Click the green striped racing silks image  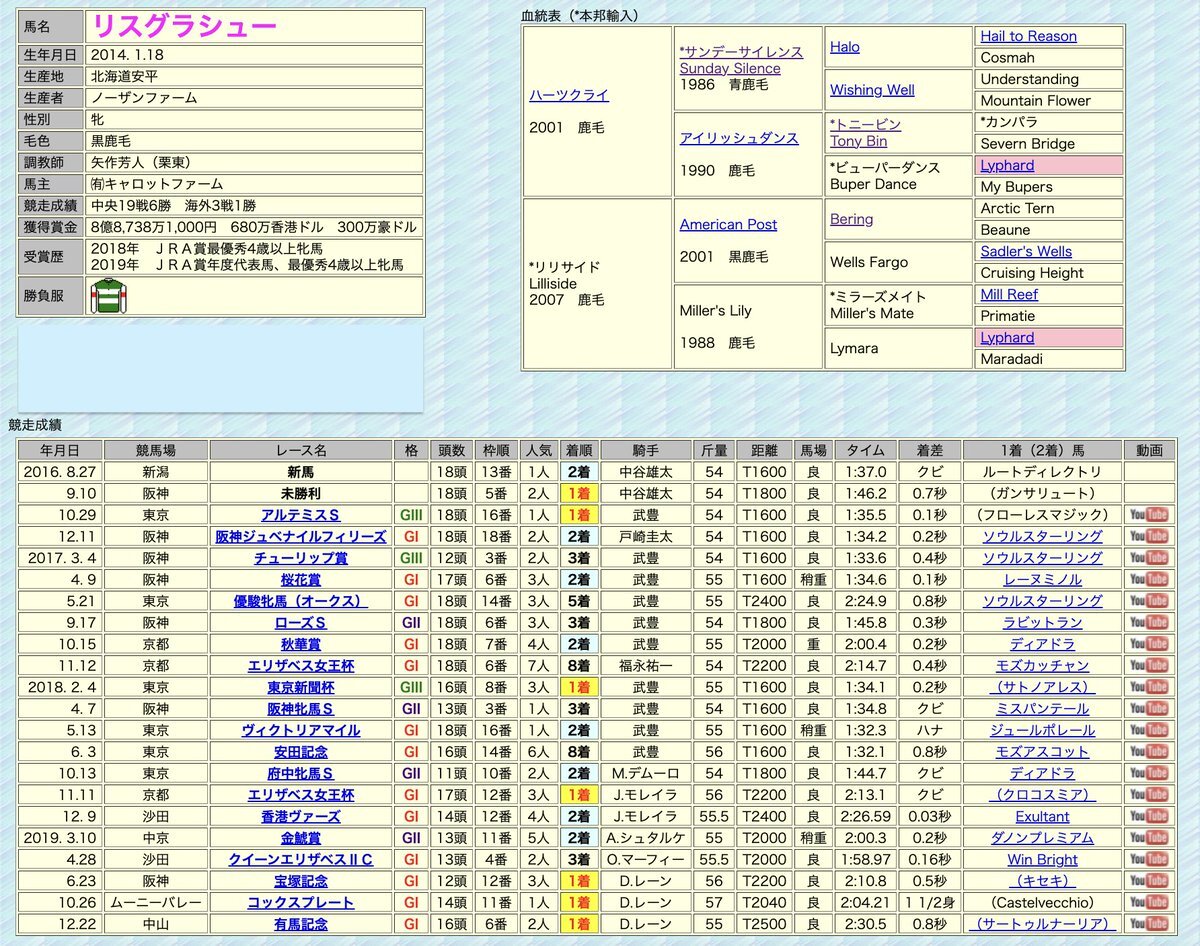pos(108,296)
